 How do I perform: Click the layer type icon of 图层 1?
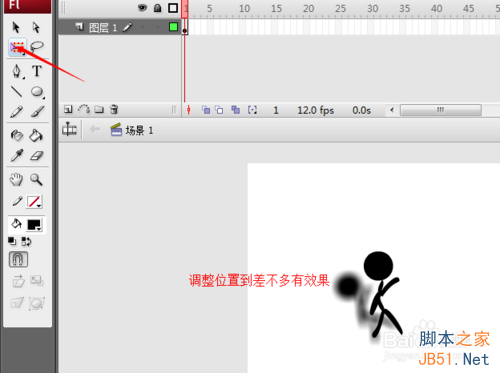tap(79, 26)
